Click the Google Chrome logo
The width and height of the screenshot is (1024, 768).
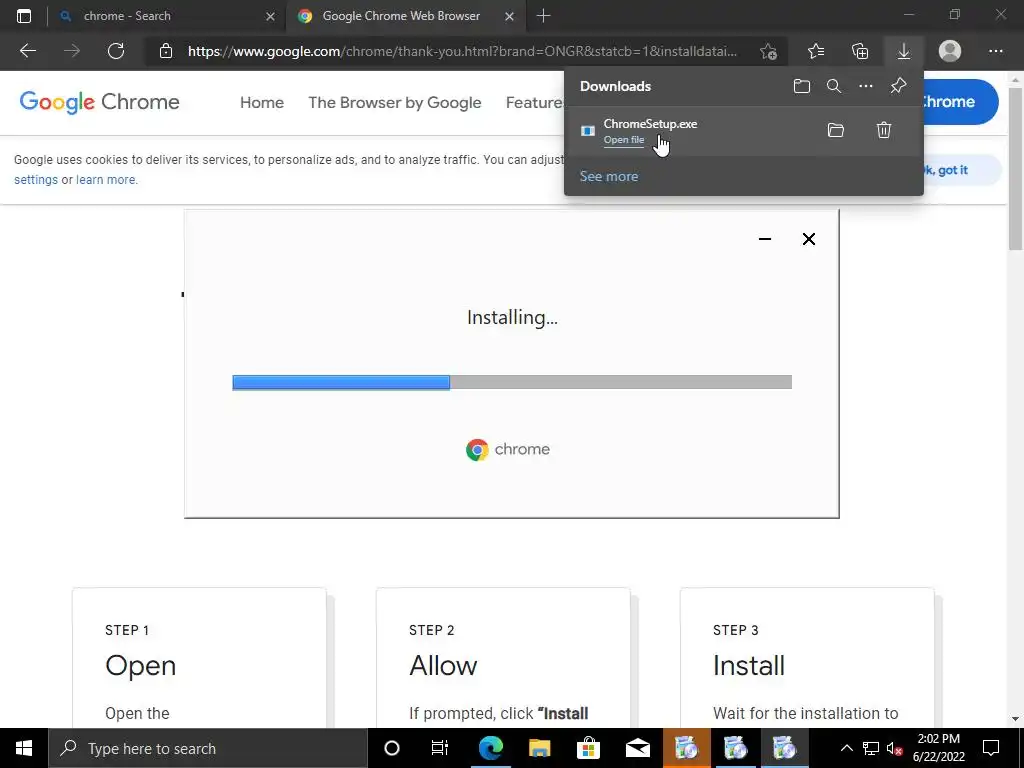tap(99, 102)
